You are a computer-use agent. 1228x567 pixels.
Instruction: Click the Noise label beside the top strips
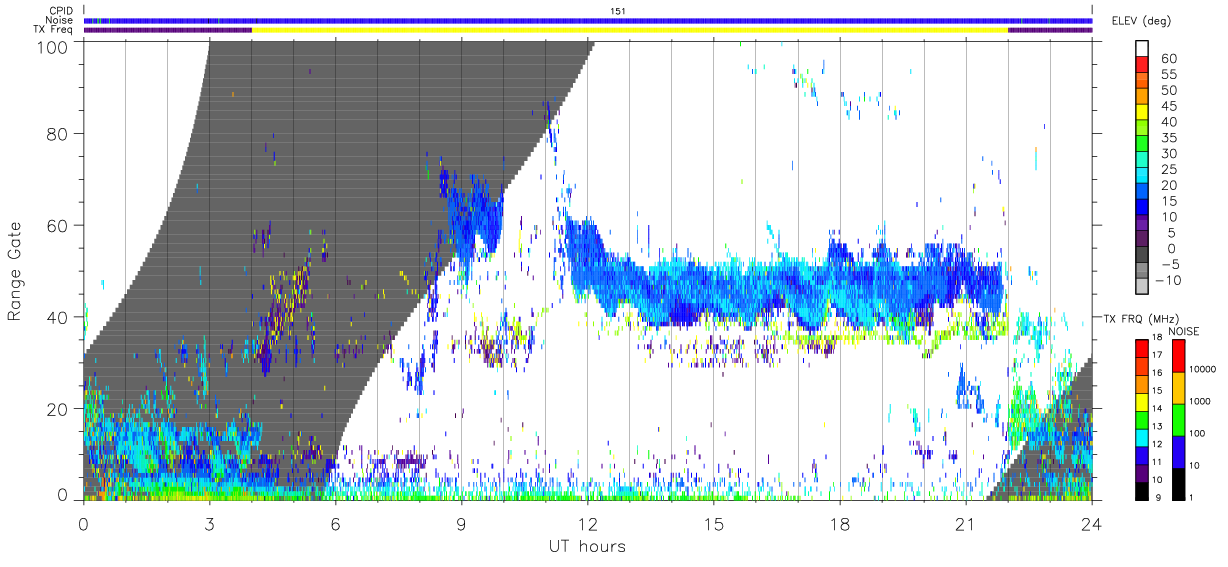[x=59, y=20]
